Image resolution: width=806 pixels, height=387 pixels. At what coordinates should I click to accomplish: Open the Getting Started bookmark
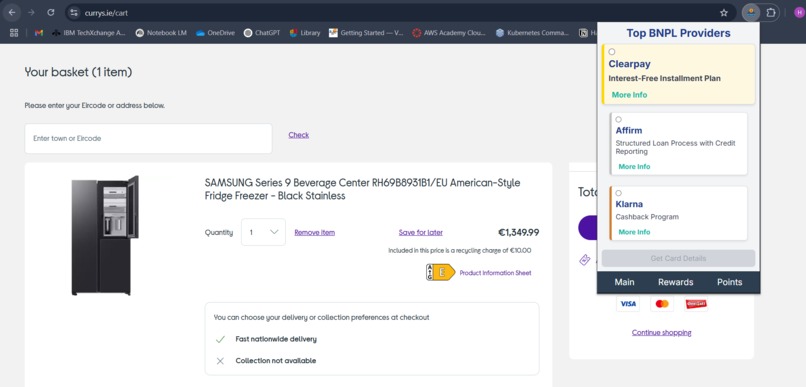[x=366, y=33]
